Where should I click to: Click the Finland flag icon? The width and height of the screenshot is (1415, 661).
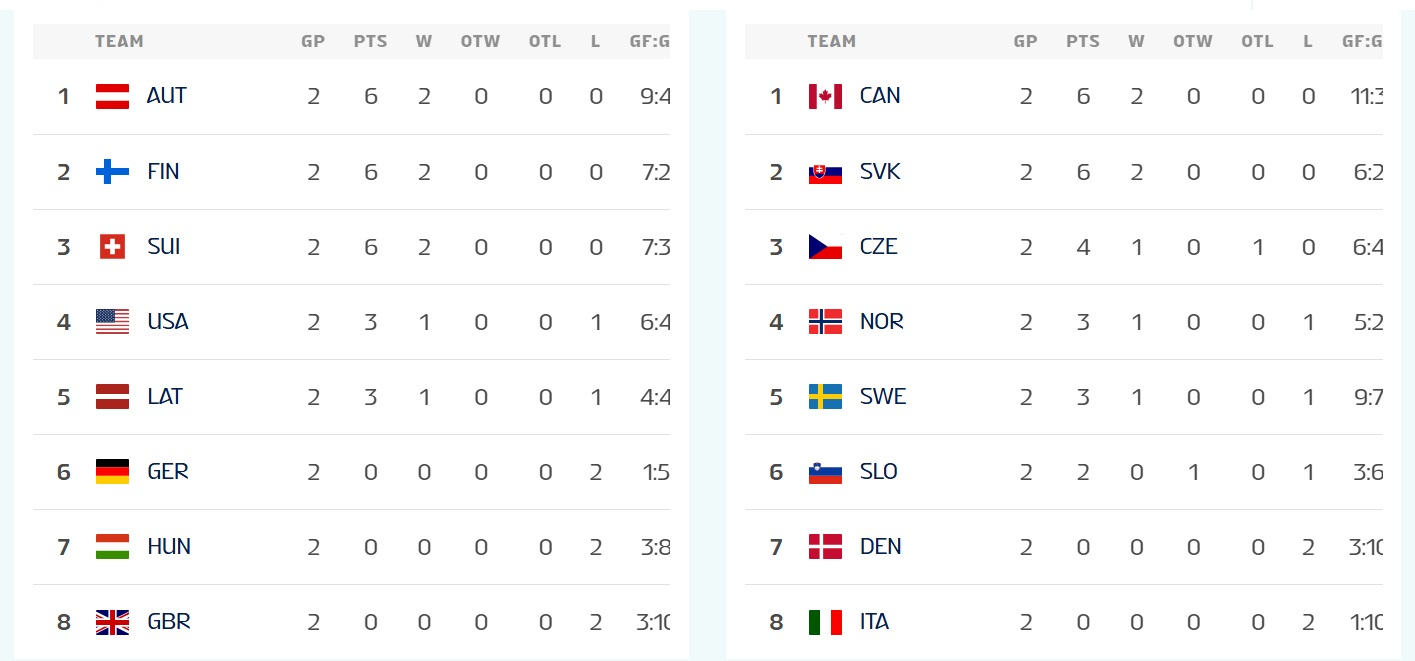[x=112, y=171]
